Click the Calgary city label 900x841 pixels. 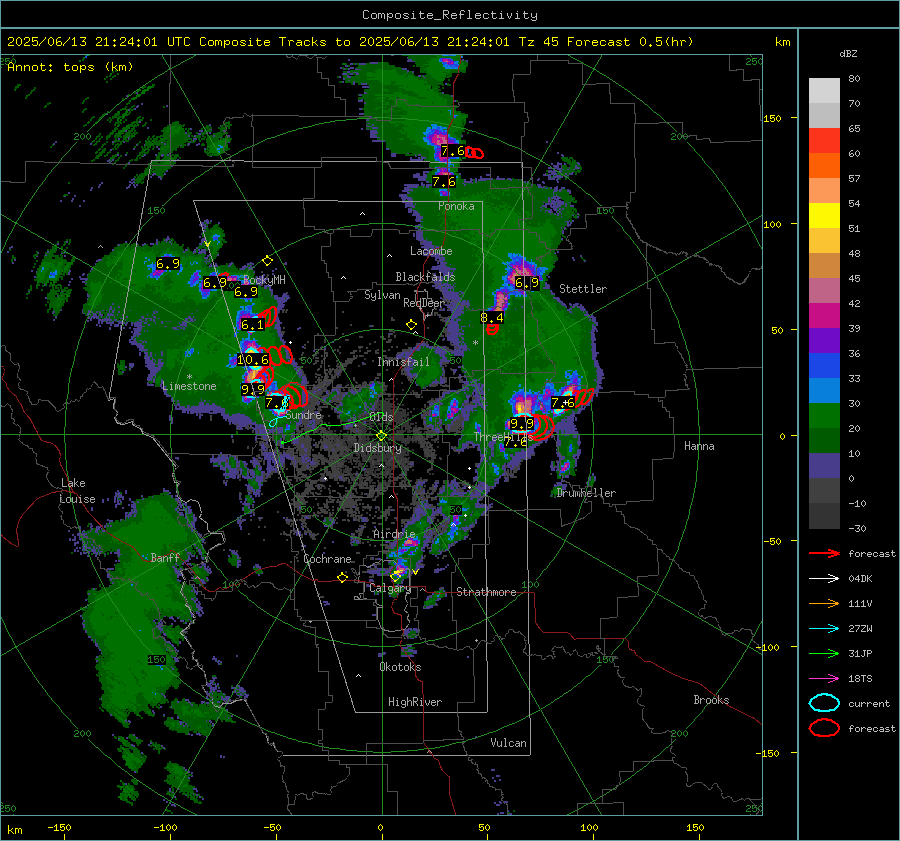click(x=390, y=588)
